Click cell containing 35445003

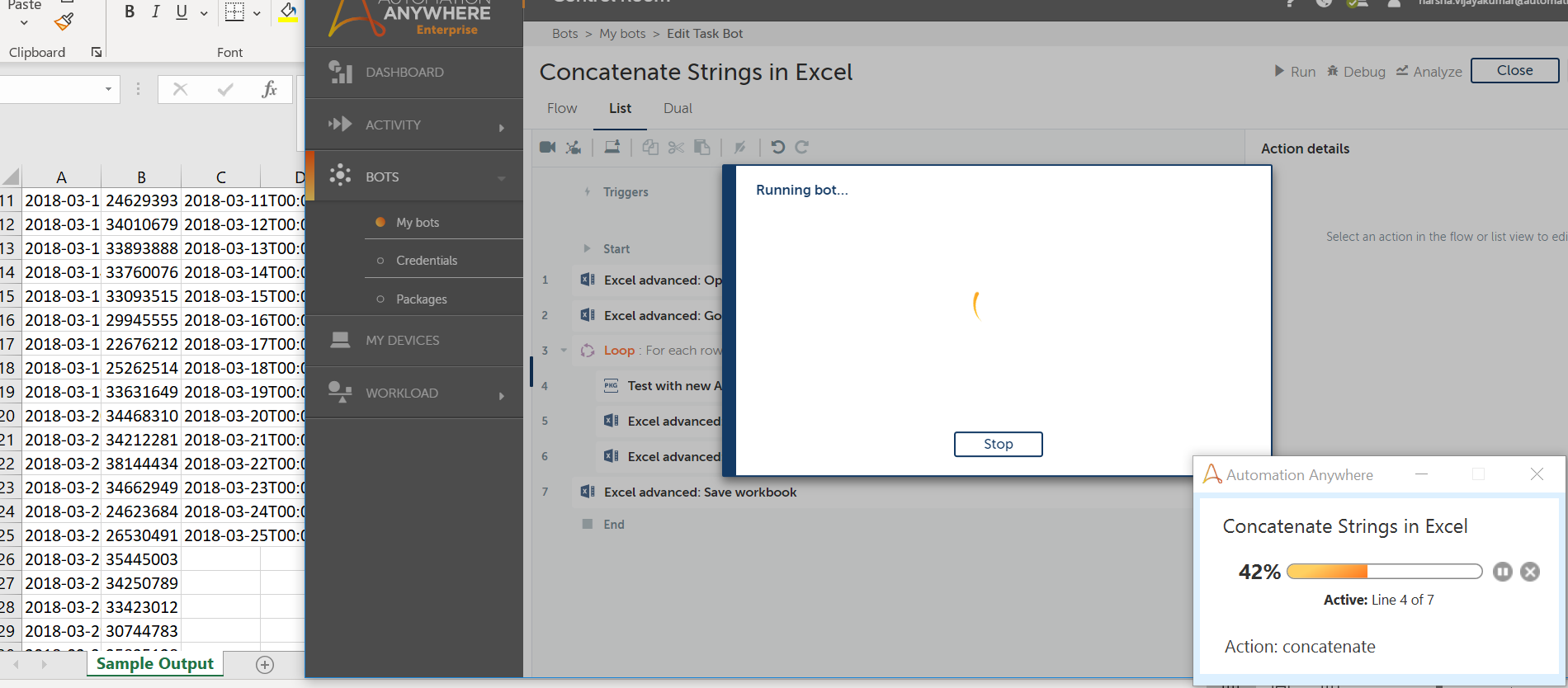pyautogui.click(x=141, y=558)
